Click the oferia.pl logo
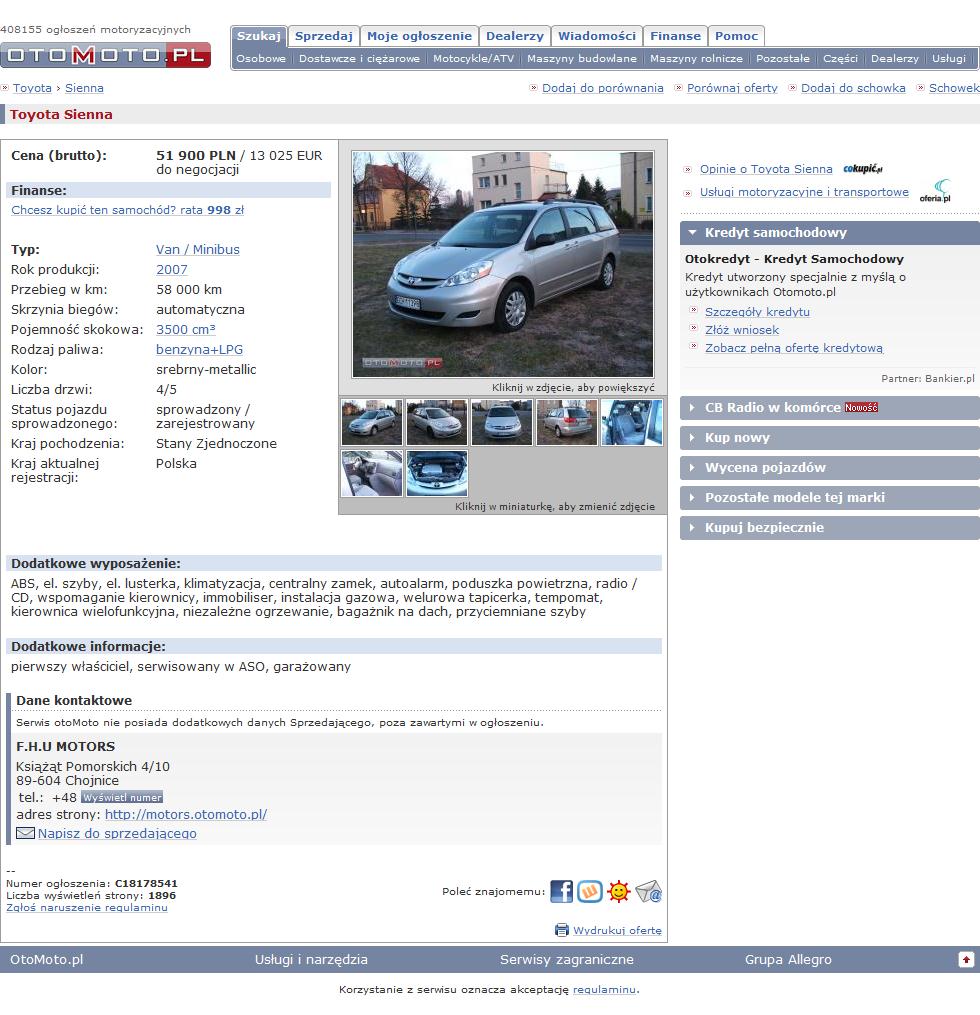The width and height of the screenshot is (980, 1015). 935,191
